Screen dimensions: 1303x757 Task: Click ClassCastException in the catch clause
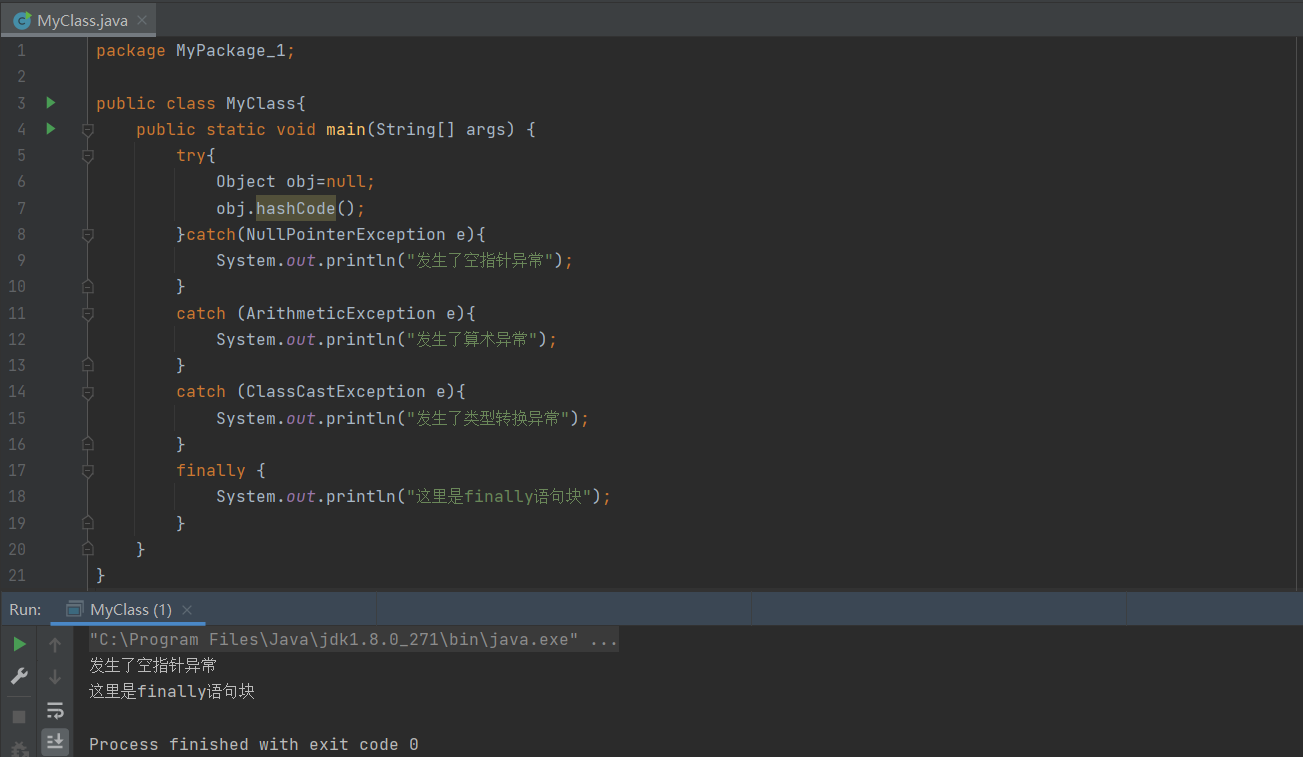tap(336, 391)
